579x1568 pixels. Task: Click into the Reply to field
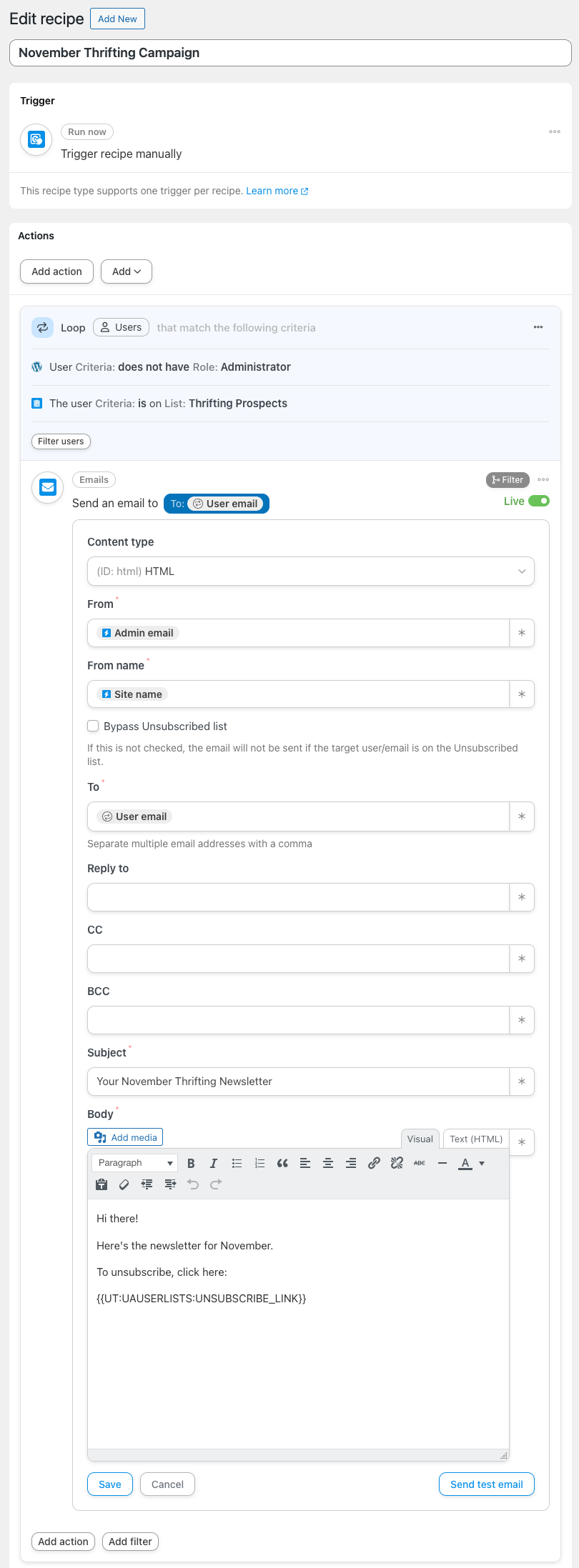coord(298,897)
